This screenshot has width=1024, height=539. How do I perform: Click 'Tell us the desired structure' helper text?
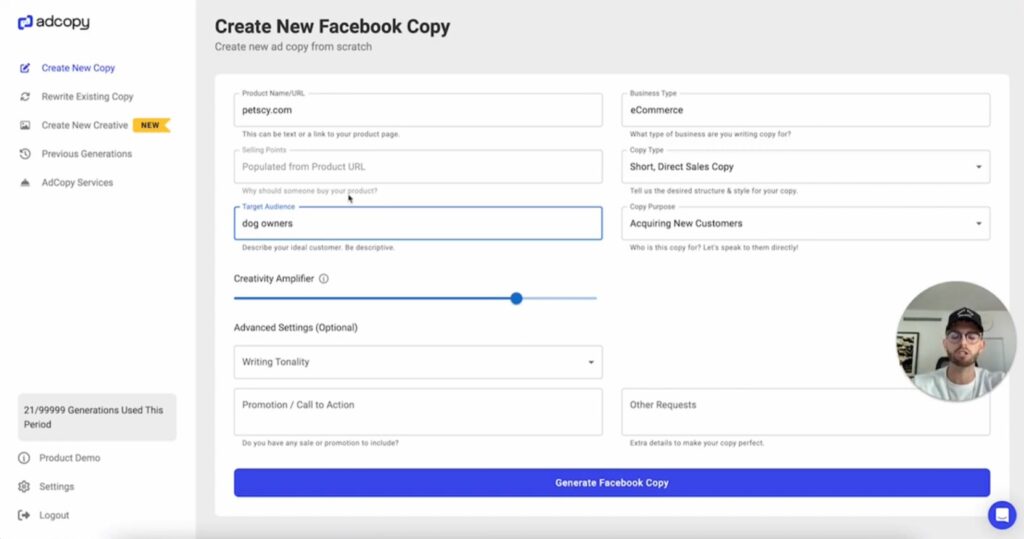click(714, 191)
